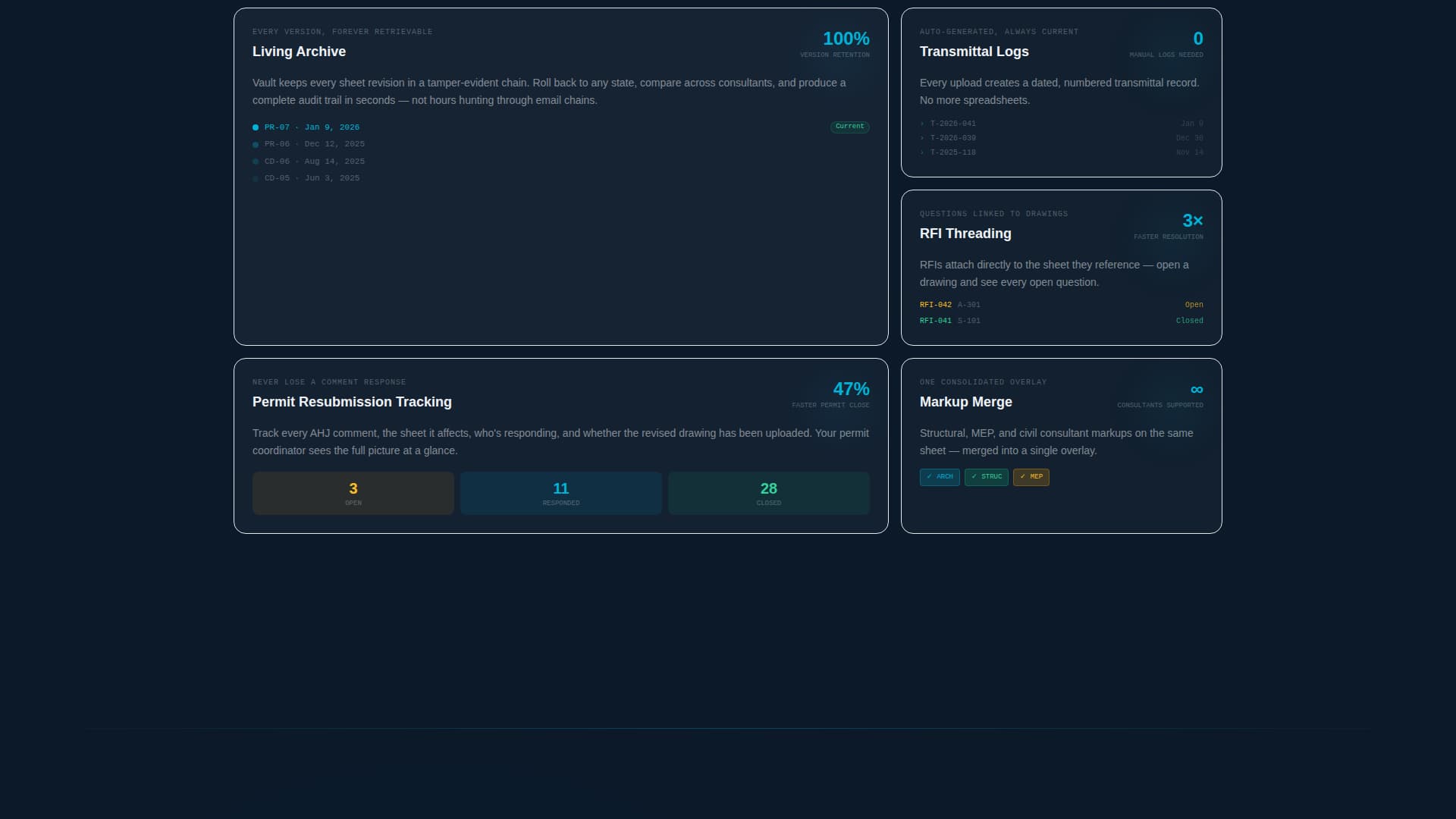This screenshot has height=819, width=1456.
Task: Expand the chevron next to T-2025-118
Action: pos(922,152)
